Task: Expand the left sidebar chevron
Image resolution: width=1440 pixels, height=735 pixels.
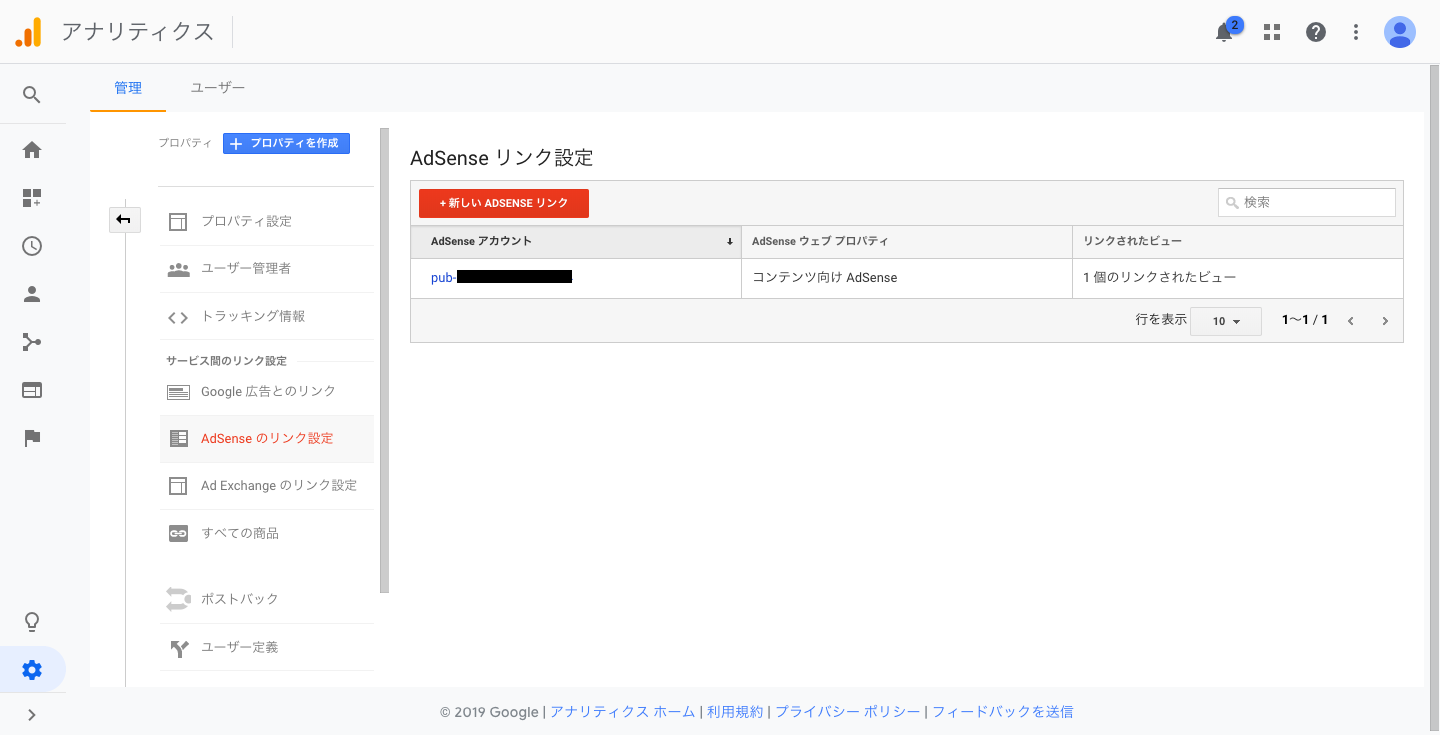Action: point(32,715)
